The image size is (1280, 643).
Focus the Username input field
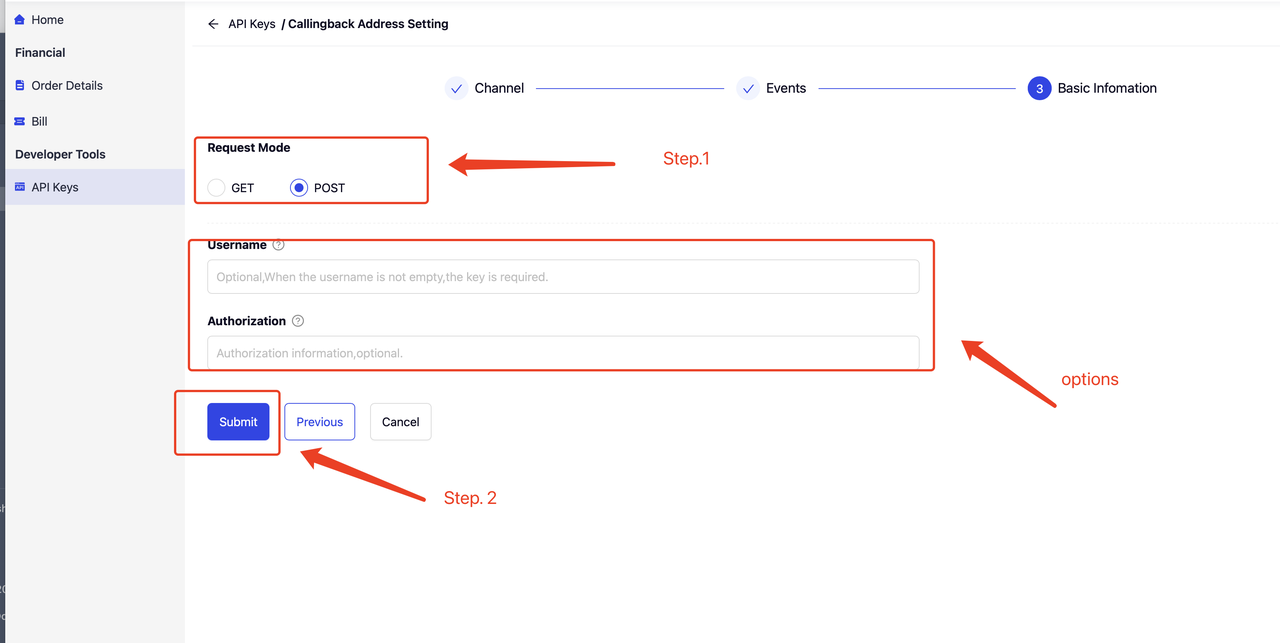pos(563,277)
